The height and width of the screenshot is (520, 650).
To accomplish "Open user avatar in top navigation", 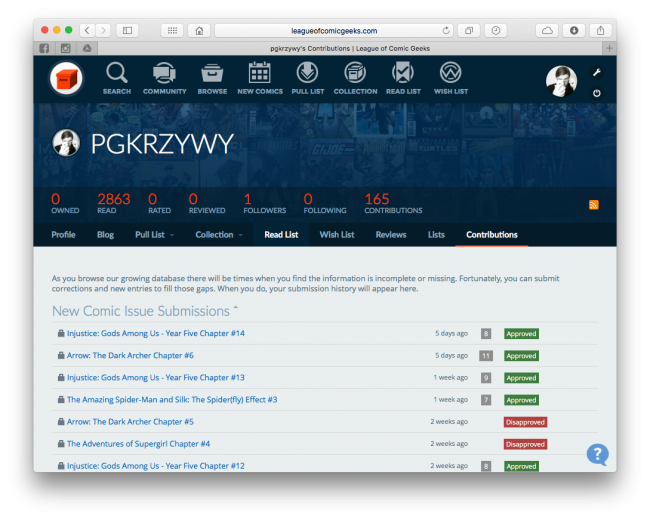I will click(561, 81).
